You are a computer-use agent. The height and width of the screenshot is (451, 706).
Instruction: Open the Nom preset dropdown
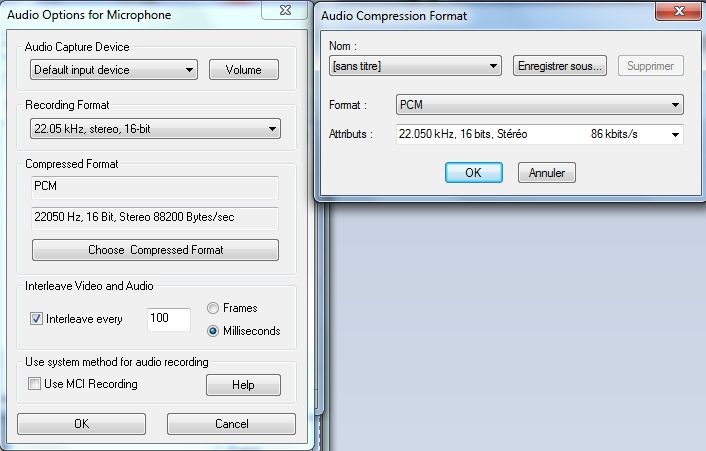pos(414,66)
